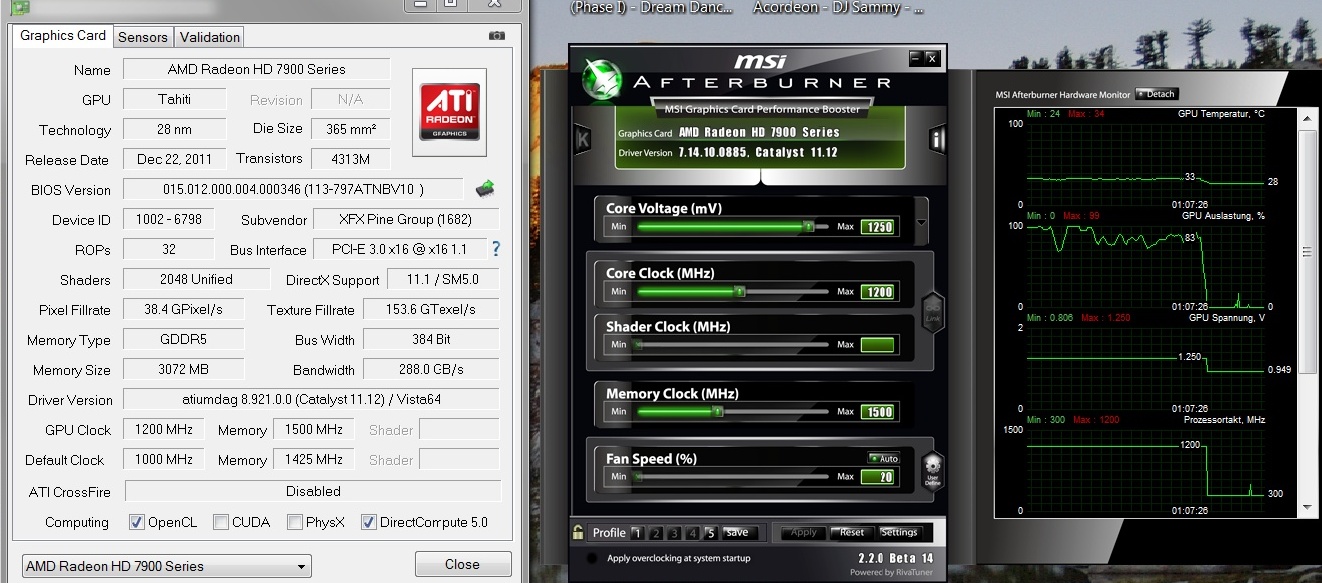Toggle Auto fan speed button

click(884, 458)
